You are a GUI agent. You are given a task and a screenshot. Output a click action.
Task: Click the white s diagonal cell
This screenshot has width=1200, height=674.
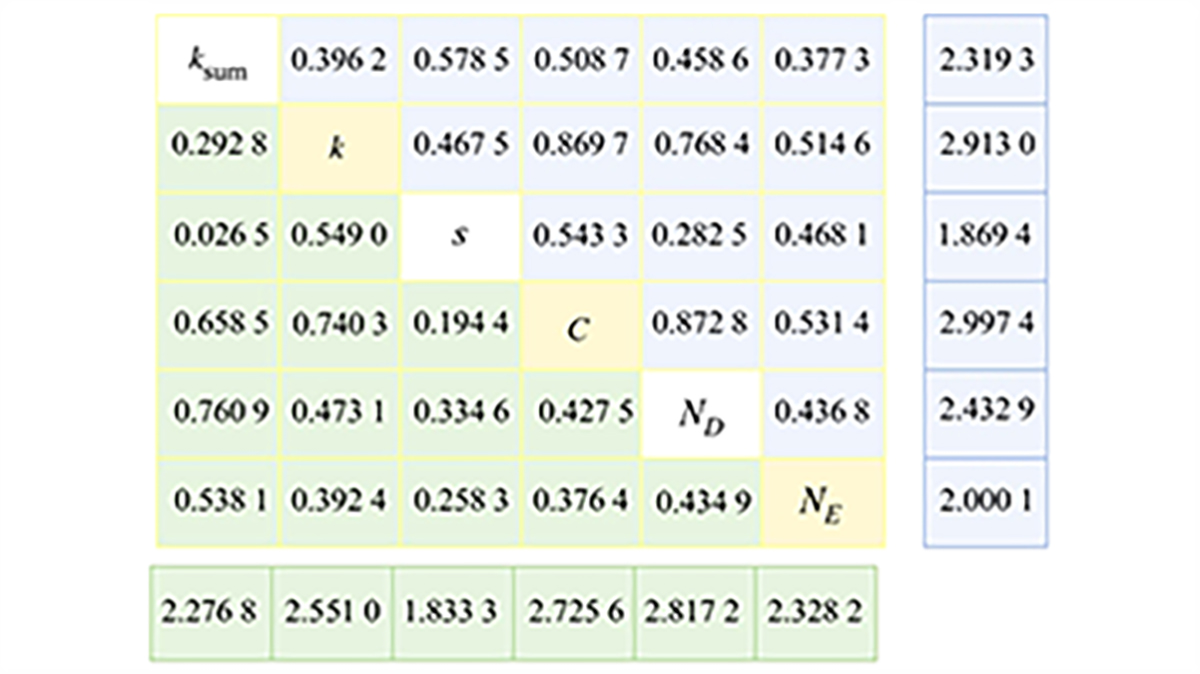pos(460,237)
